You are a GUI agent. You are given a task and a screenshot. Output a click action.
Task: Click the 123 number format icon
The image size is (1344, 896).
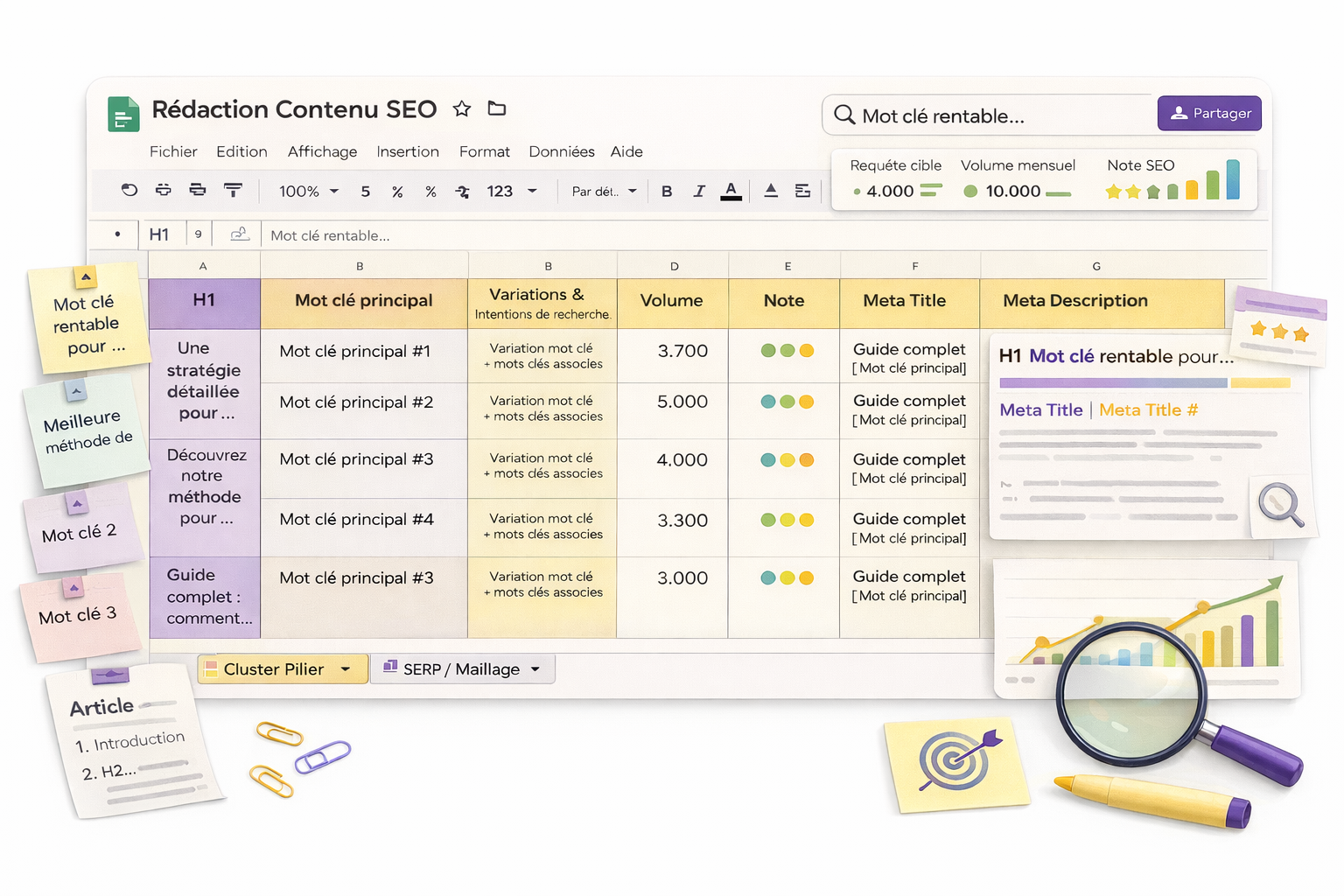(x=499, y=191)
